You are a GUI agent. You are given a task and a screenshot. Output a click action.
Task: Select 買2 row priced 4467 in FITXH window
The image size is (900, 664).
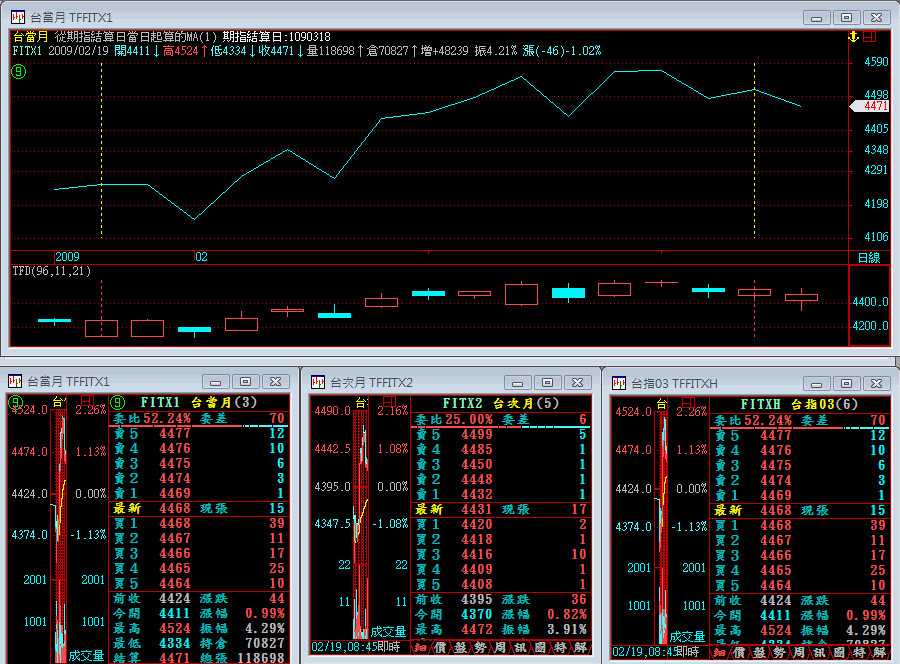[x=800, y=541]
